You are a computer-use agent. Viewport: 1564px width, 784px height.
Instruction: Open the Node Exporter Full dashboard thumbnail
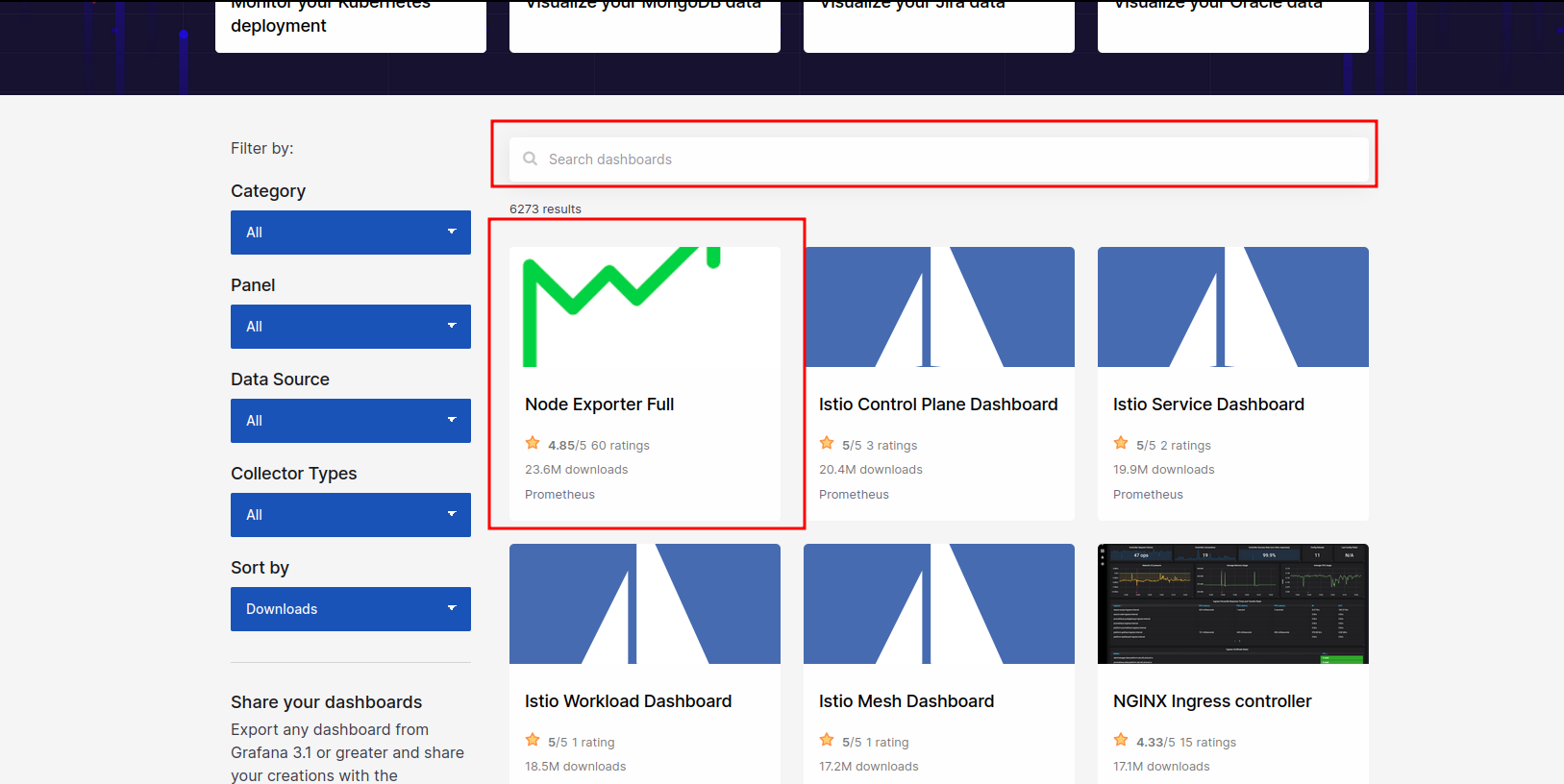pos(645,306)
